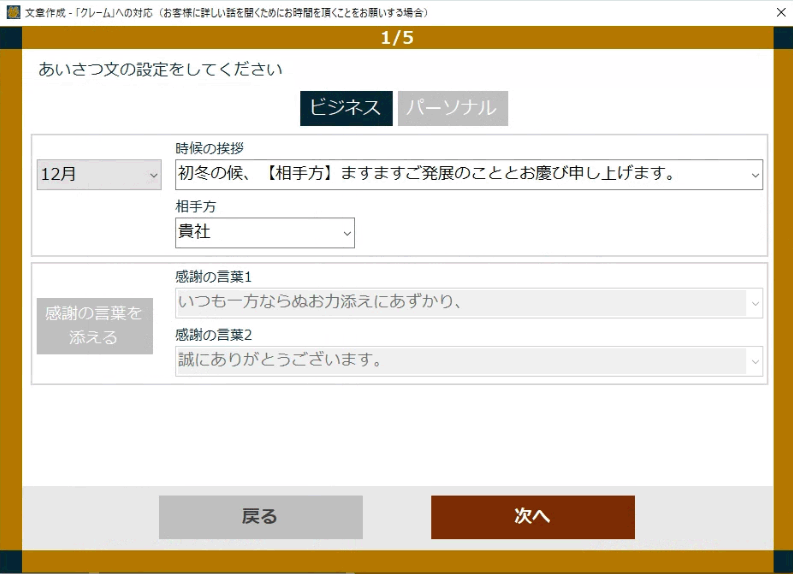Click the 1/5 step indicator
Screen dimensions: 793x574
[x=397, y=38]
